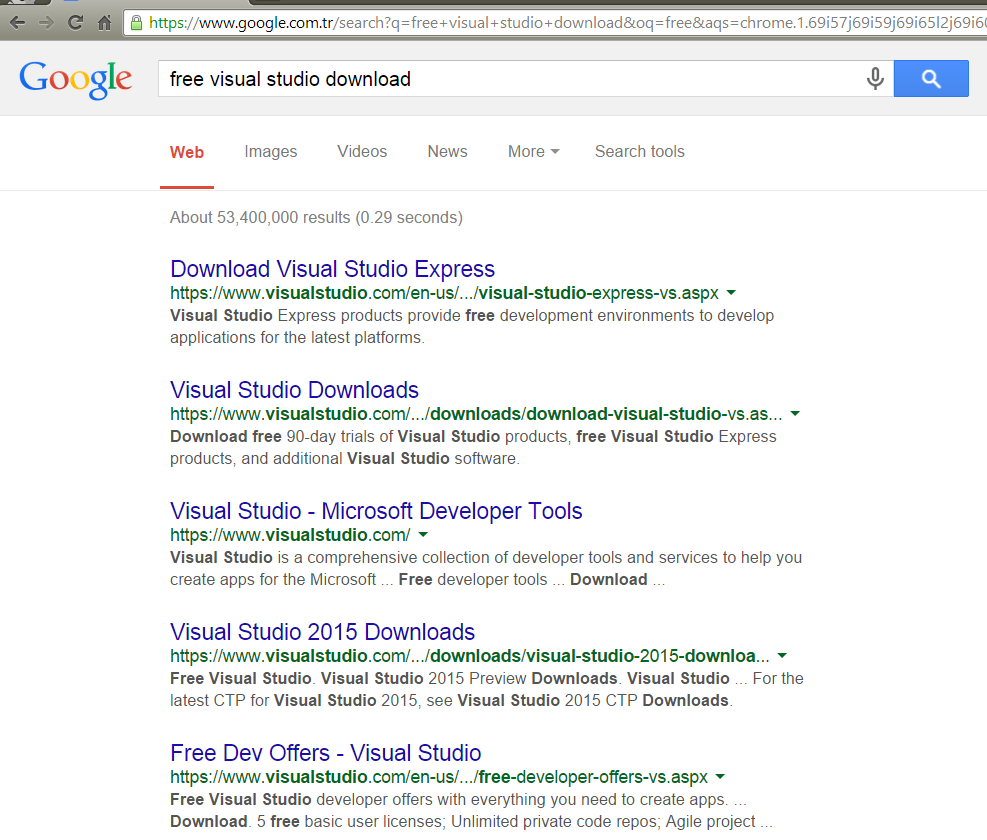Click the visual-studio-express-vs.aspx green URL text
The height and width of the screenshot is (840, 987).
point(444,293)
